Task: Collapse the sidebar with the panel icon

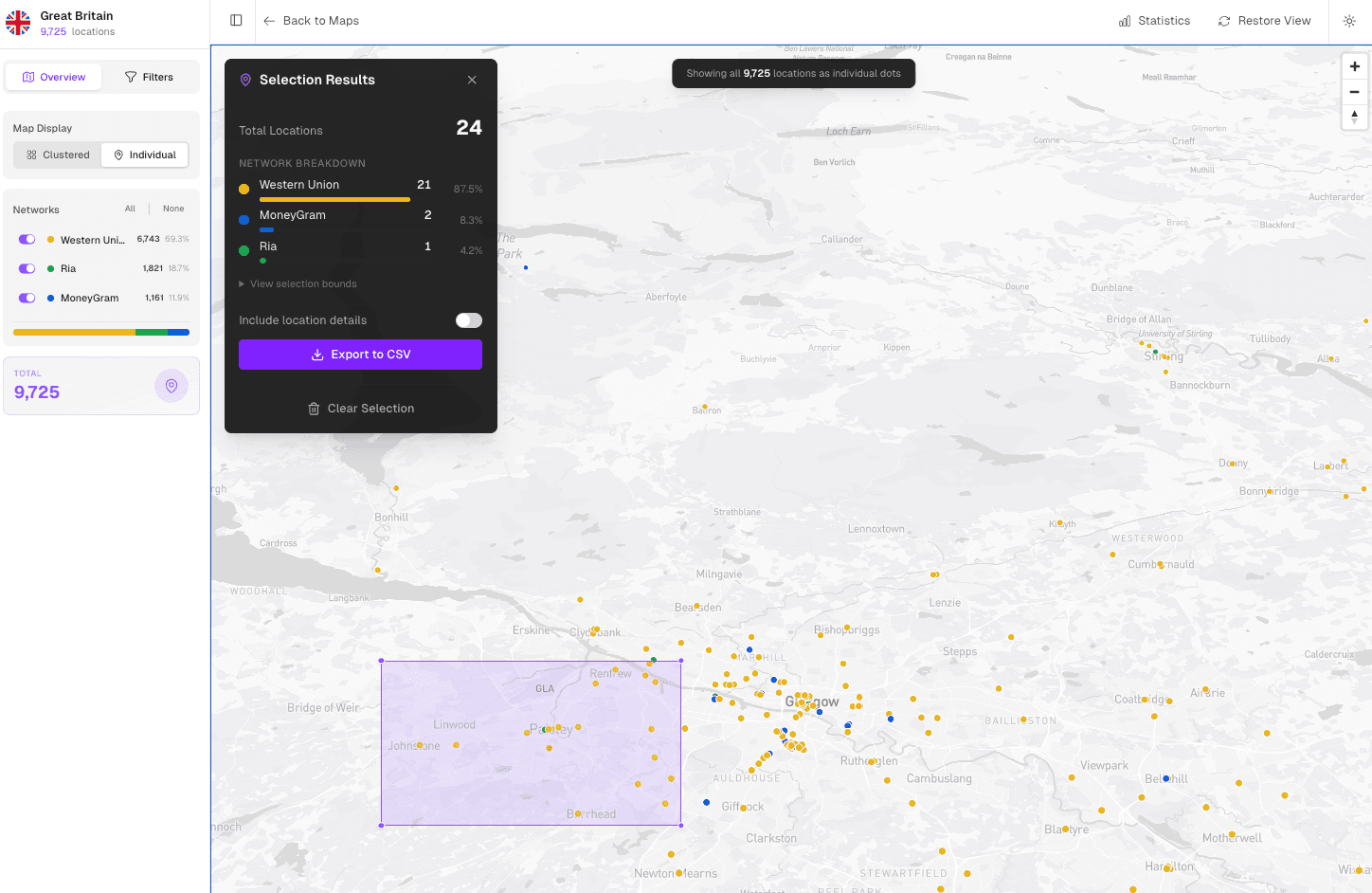Action: [x=234, y=20]
